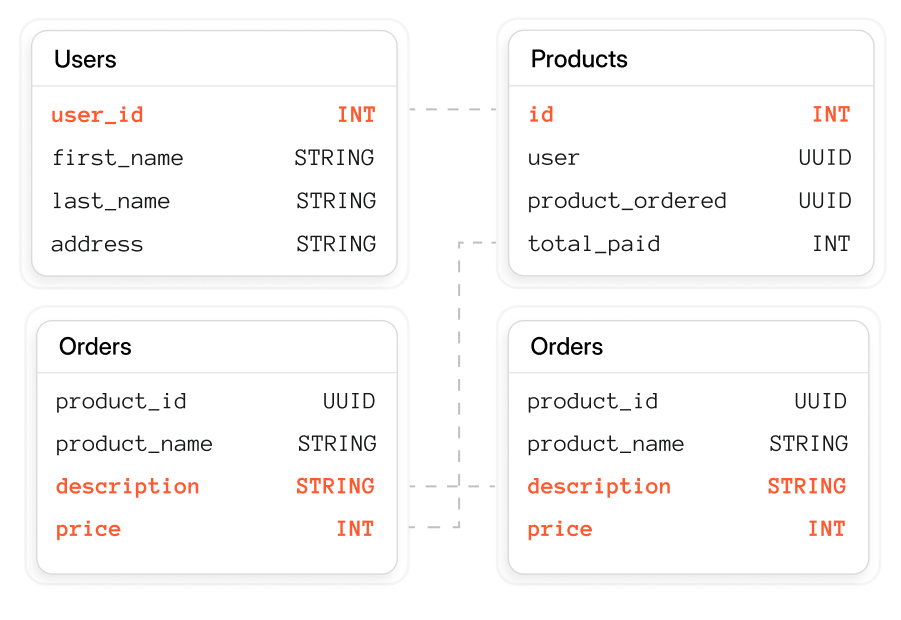The image size is (901, 620).
Task: Click the Users table title
Action: 85,60
